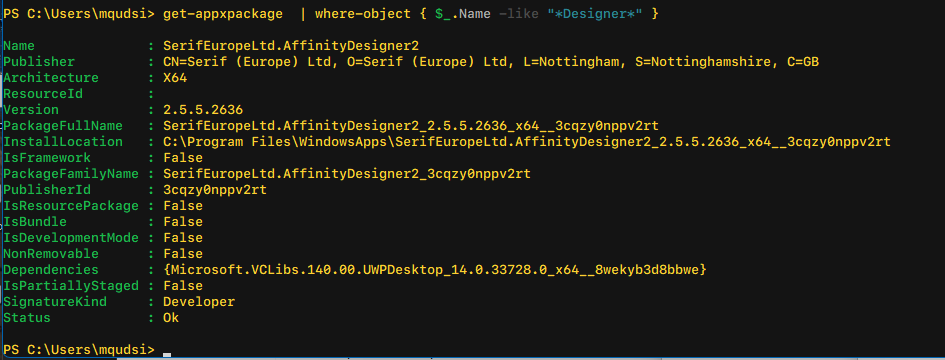Image resolution: width=945 pixels, height=360 pixels.
Task: Click the SignatureKind property label
Action: tap(55, 302)
